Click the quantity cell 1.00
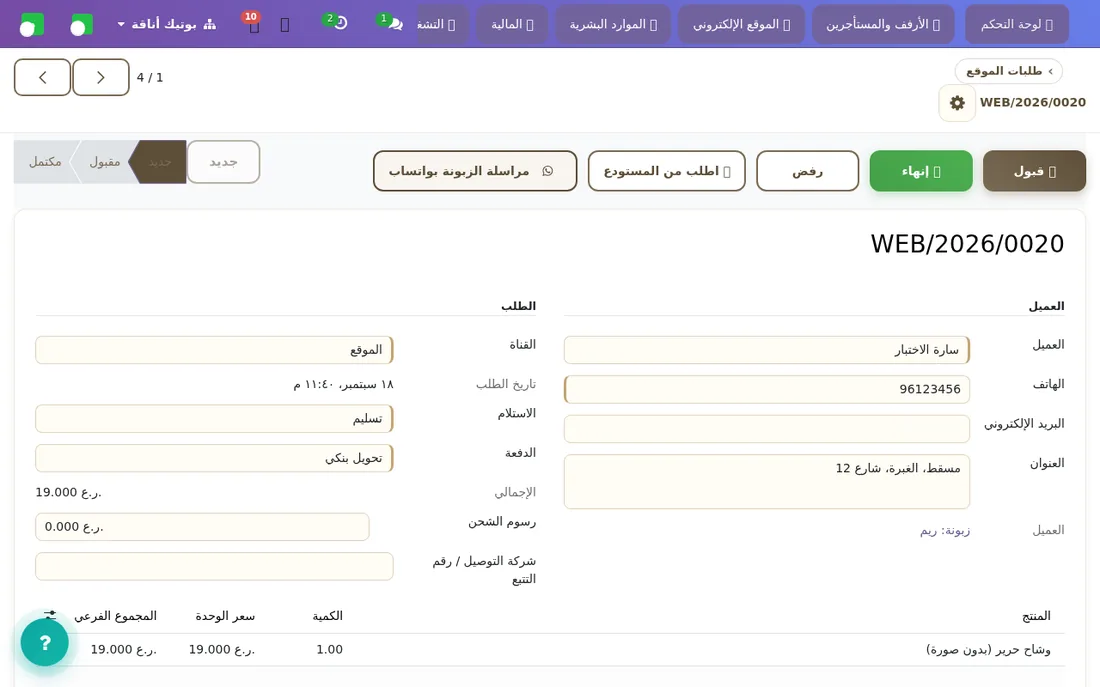 coord(329,650)
